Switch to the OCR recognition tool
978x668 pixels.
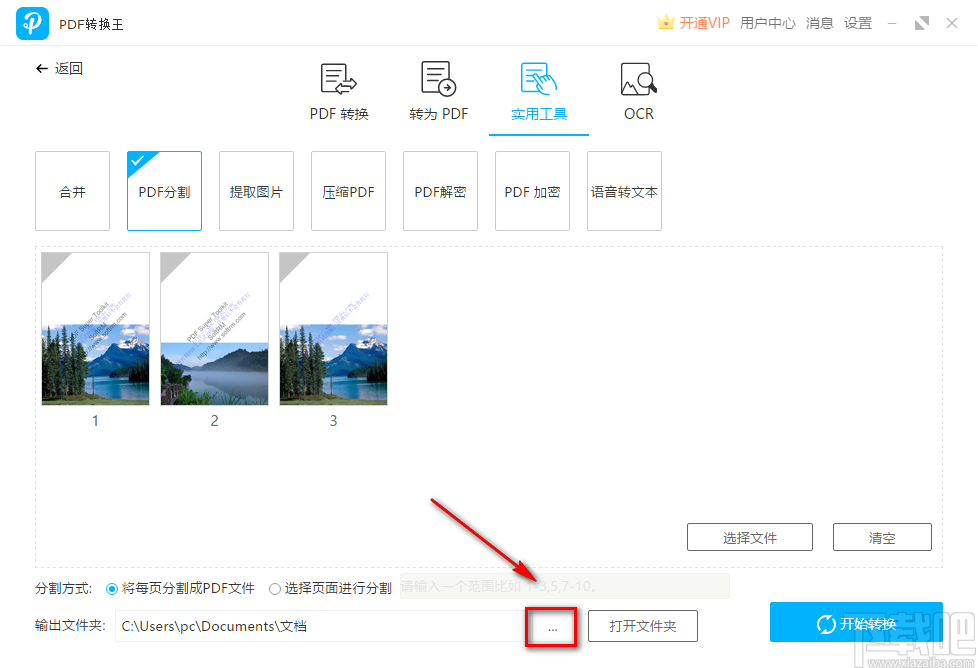tap(638, 90)
